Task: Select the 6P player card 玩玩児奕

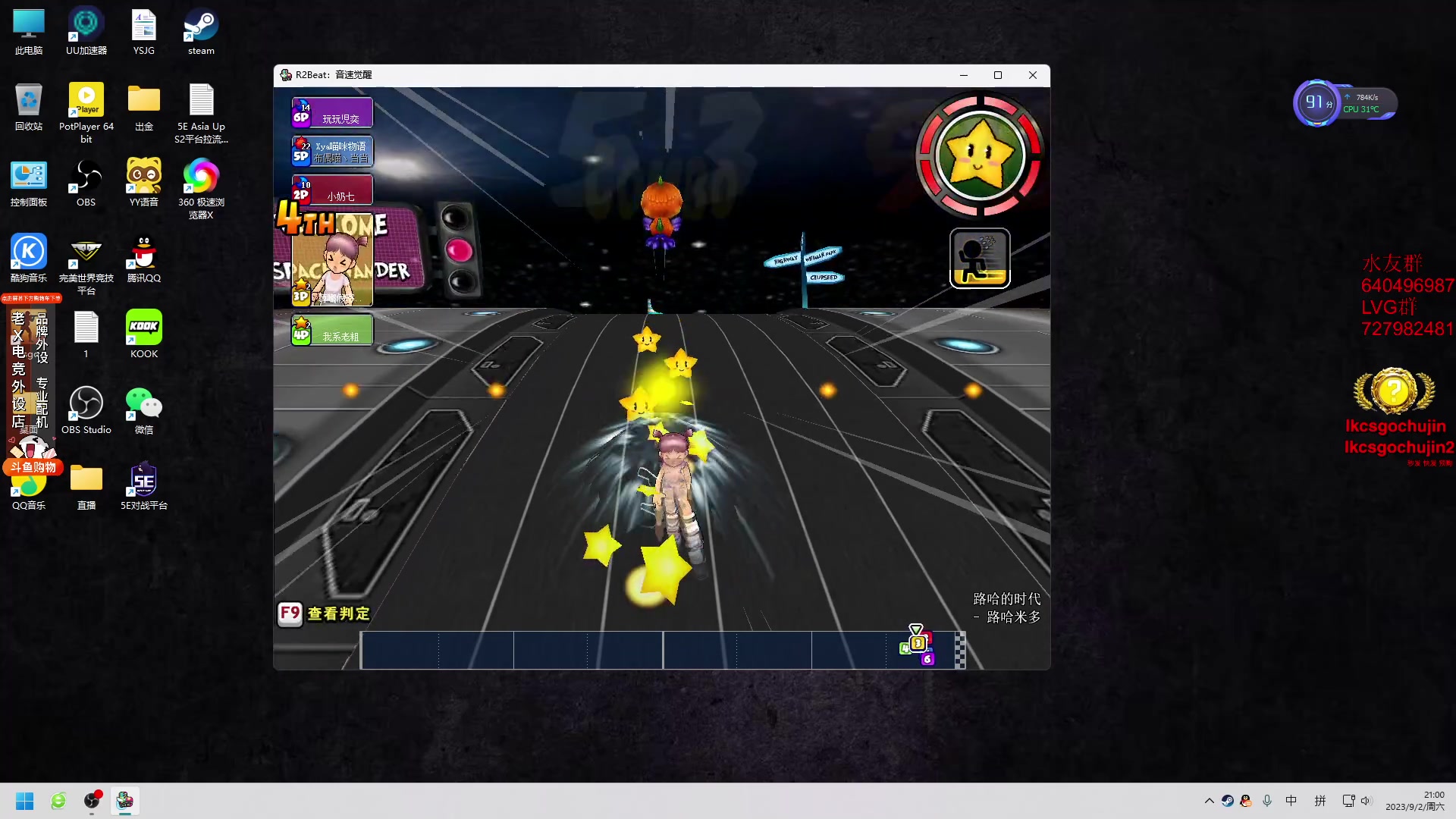Action: click(x=332, y=113)
